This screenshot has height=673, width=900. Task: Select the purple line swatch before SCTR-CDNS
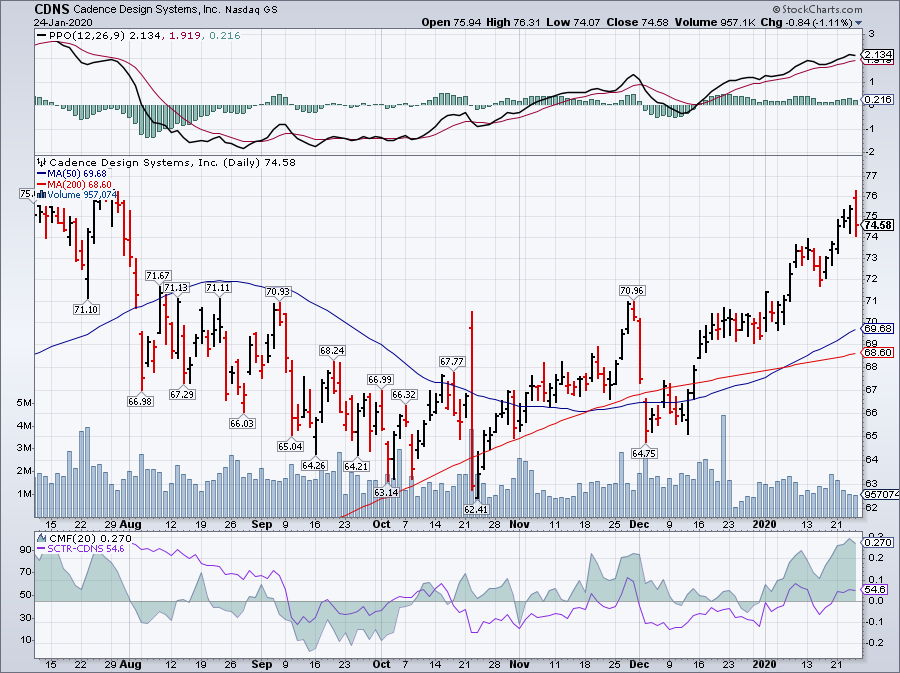[42, 549]
